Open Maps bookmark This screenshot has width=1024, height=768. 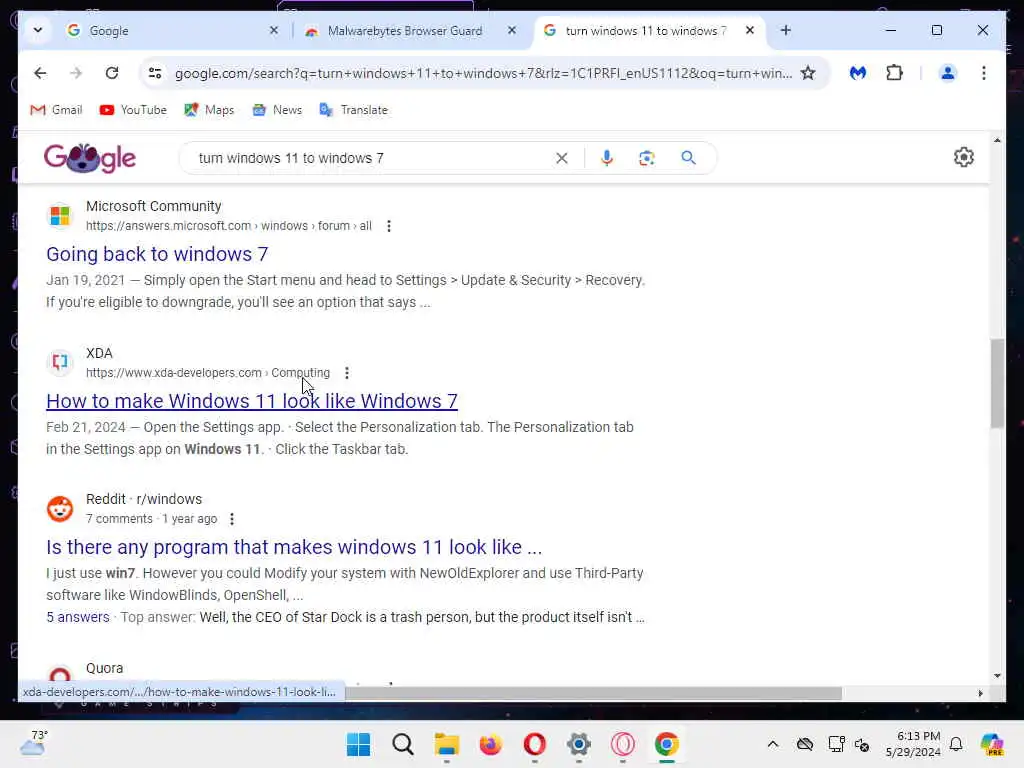209,110
